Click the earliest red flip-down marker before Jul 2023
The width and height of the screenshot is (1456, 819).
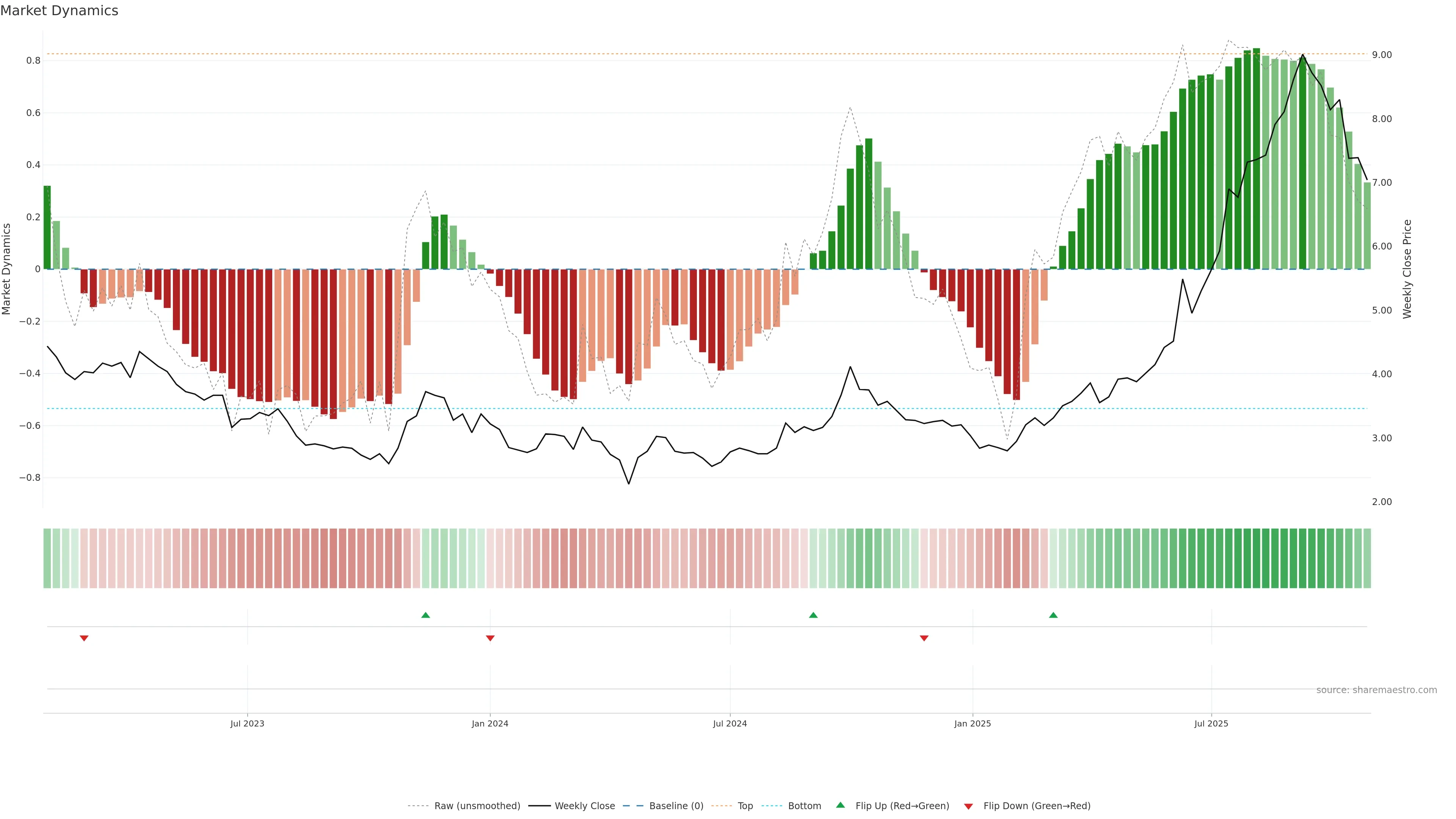(x=84, y=638)
